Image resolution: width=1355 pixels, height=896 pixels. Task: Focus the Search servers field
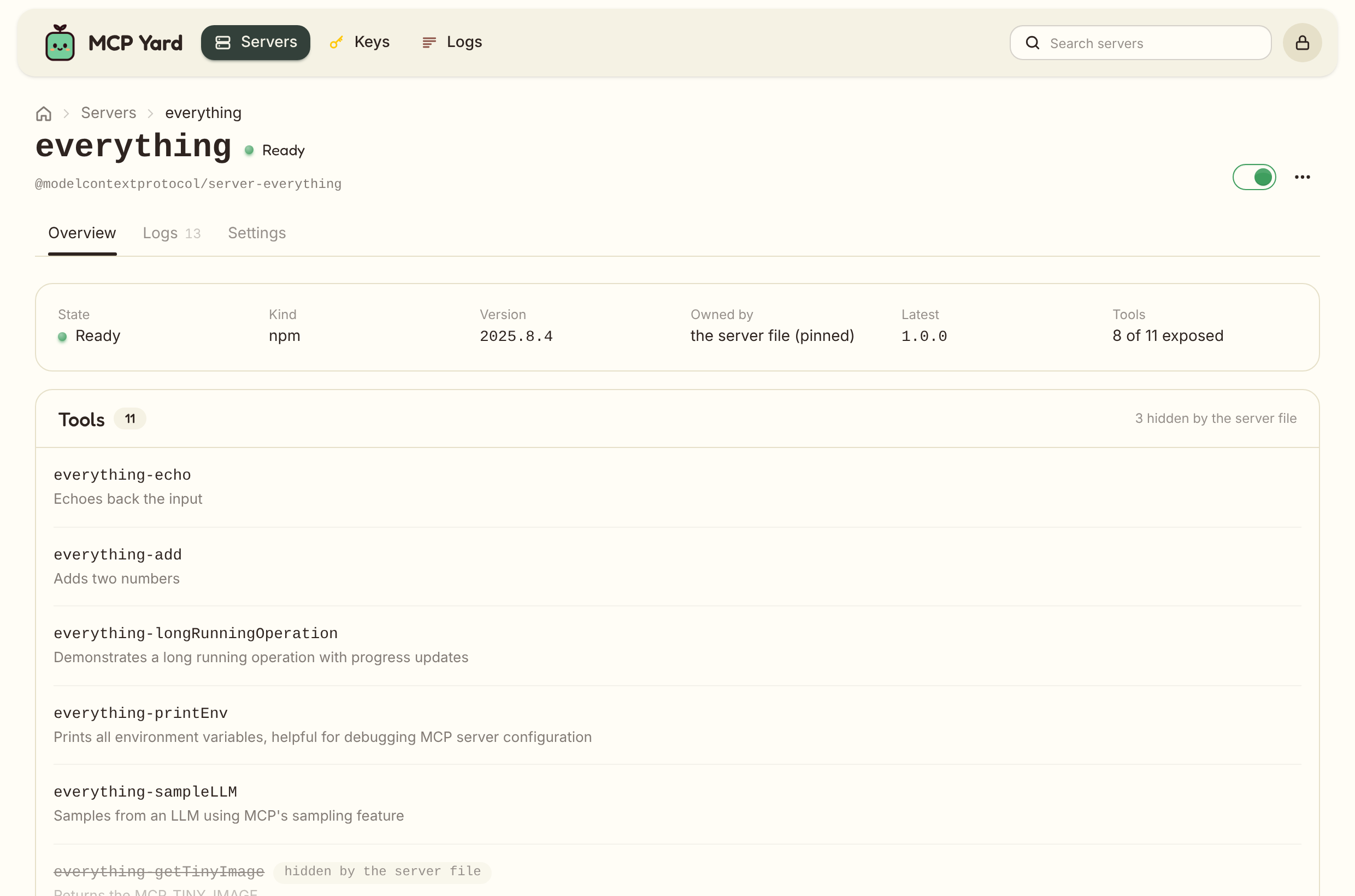point(1140,43)
